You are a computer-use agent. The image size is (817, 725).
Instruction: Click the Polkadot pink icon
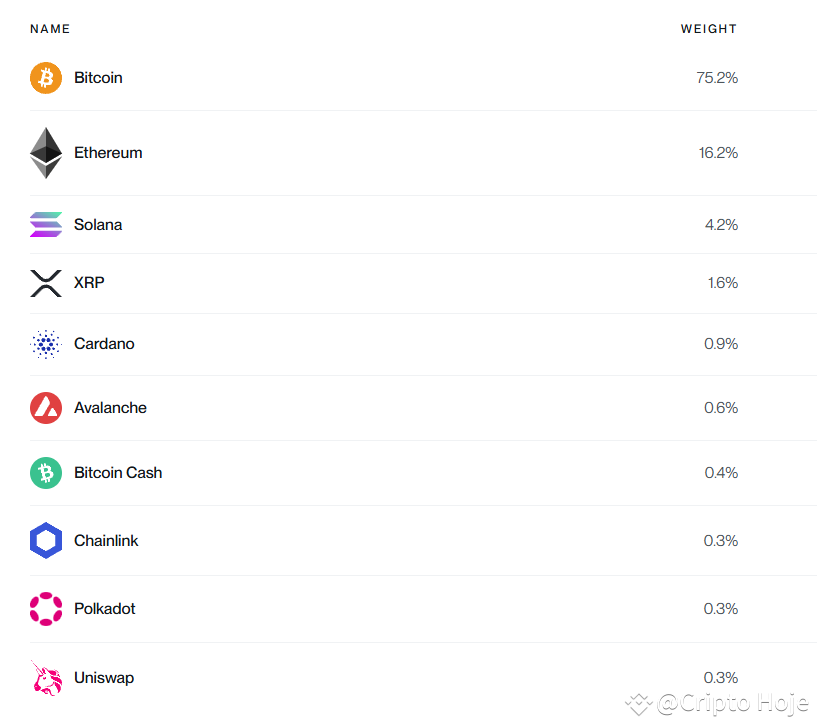(46, 608)
